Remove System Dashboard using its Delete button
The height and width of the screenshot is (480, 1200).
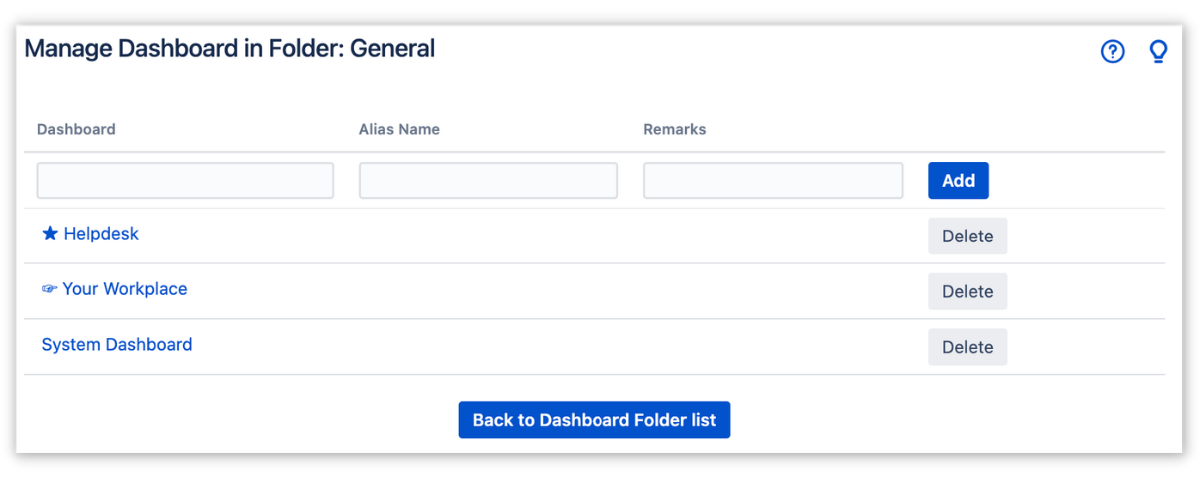point(967,347)
